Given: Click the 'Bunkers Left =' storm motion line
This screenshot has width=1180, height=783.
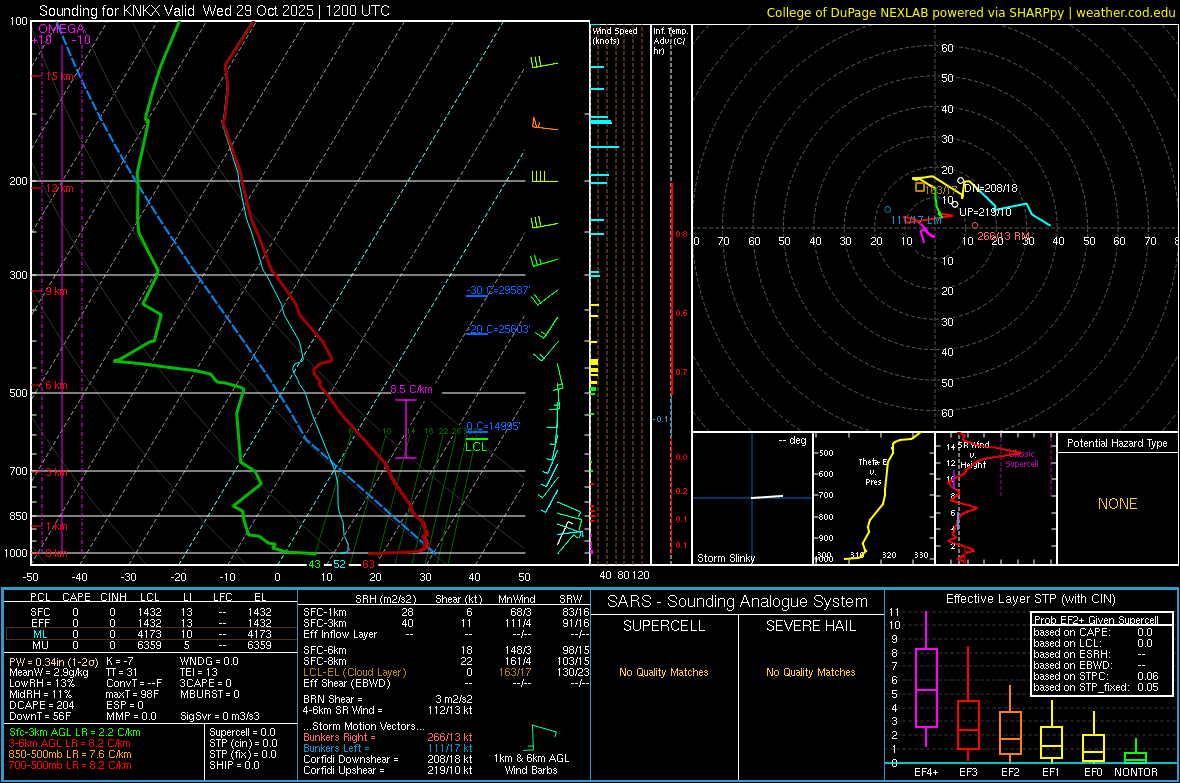Looking at the screenshot, I should 388,748.
